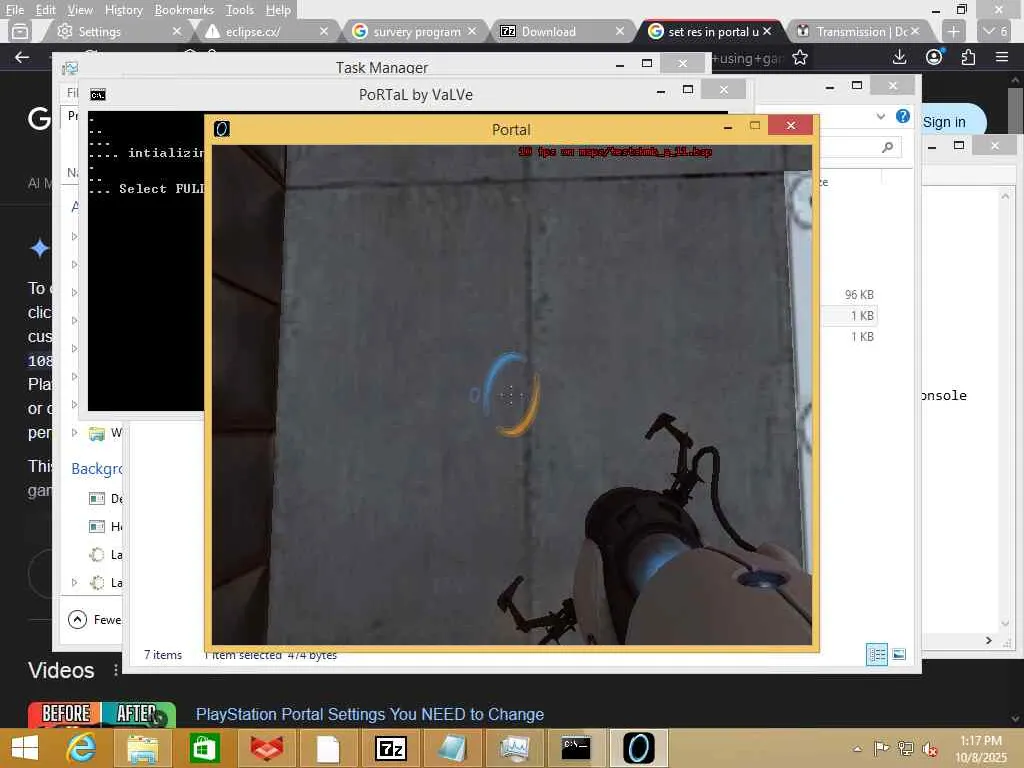Expand the explorer ribbon chevron
This screenshot has height=768, width=1024.
point(880,116)
